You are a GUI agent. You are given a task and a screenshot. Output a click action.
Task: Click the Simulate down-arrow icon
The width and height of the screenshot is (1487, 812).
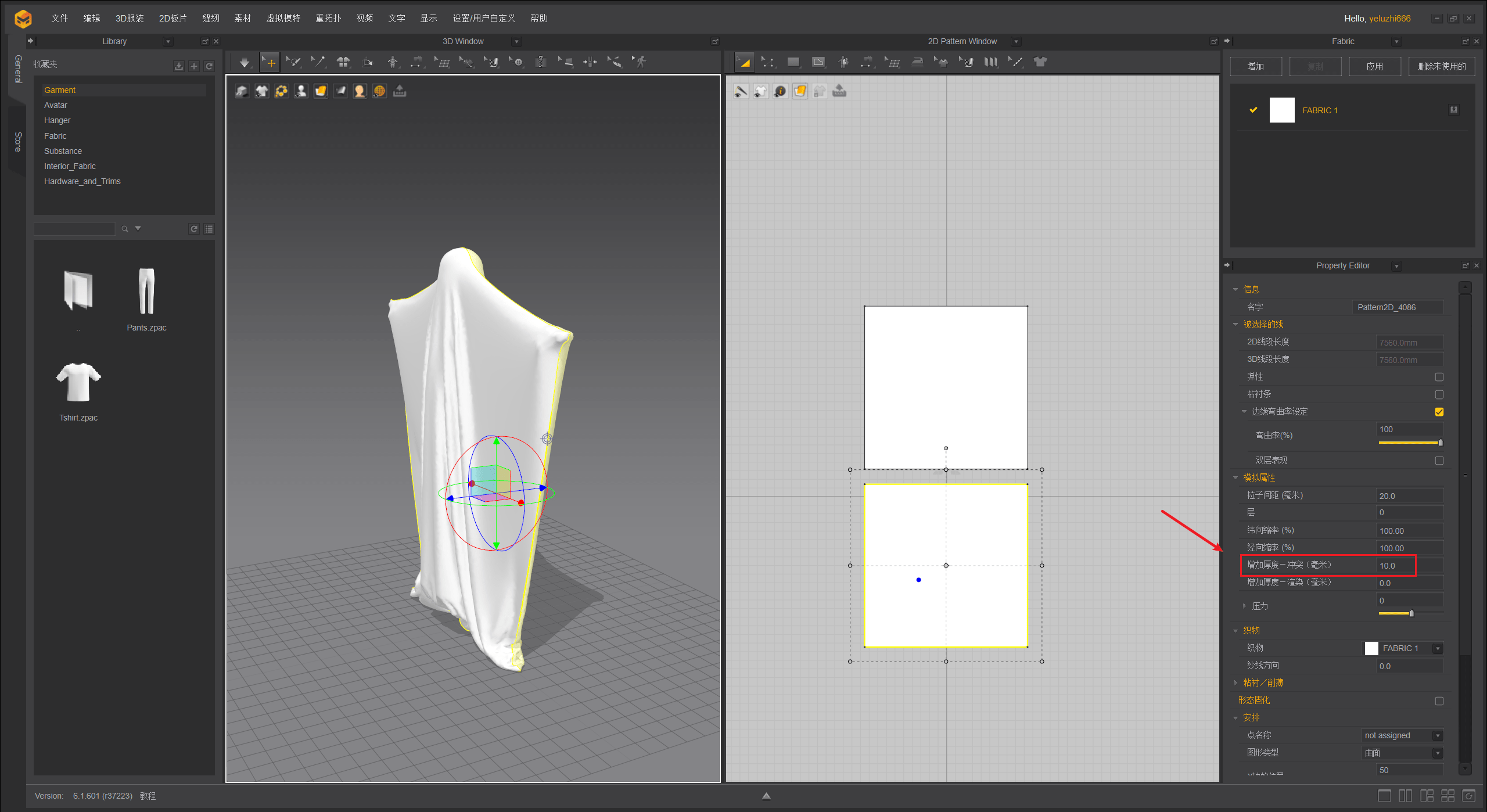click(245, 62)
